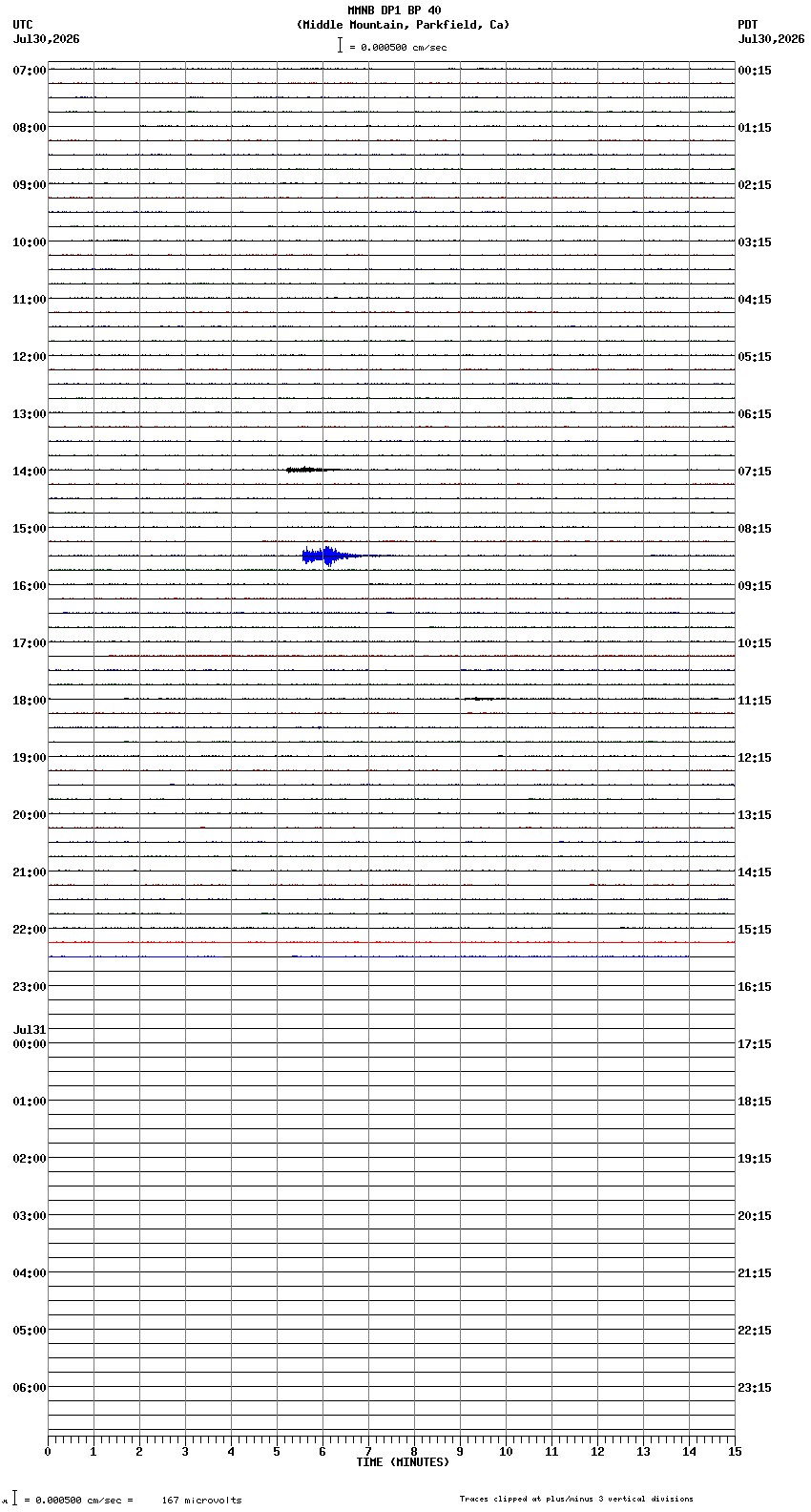Click the 'Jul30,2026' date under PDT
Image resolution: width=811 pixels, height=1512 pixels.
coord(771,39)
